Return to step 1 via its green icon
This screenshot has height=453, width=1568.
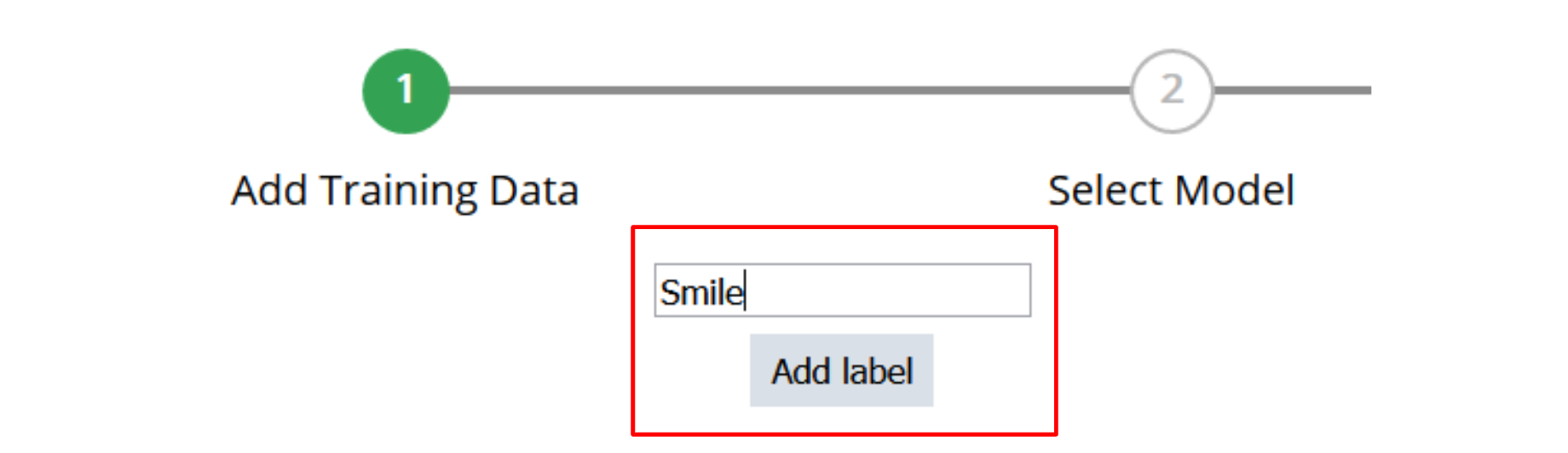(406, 91)
